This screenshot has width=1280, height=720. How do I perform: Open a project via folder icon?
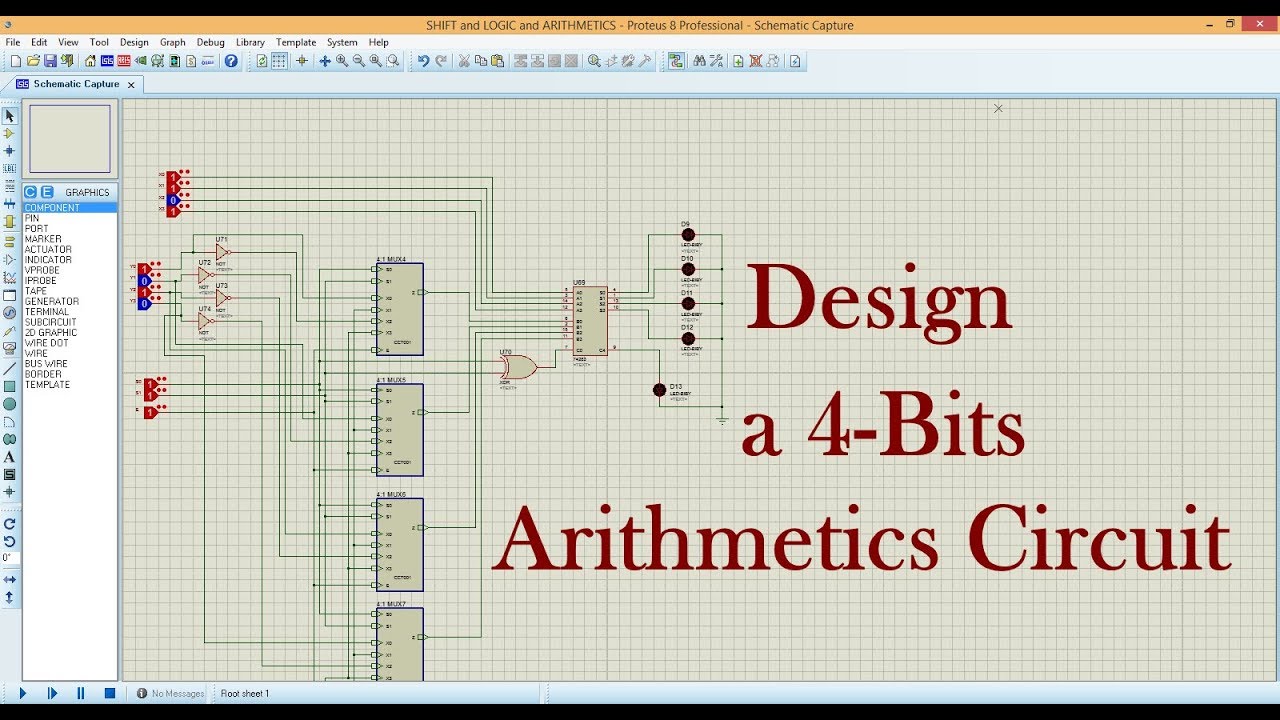point(32,61)
